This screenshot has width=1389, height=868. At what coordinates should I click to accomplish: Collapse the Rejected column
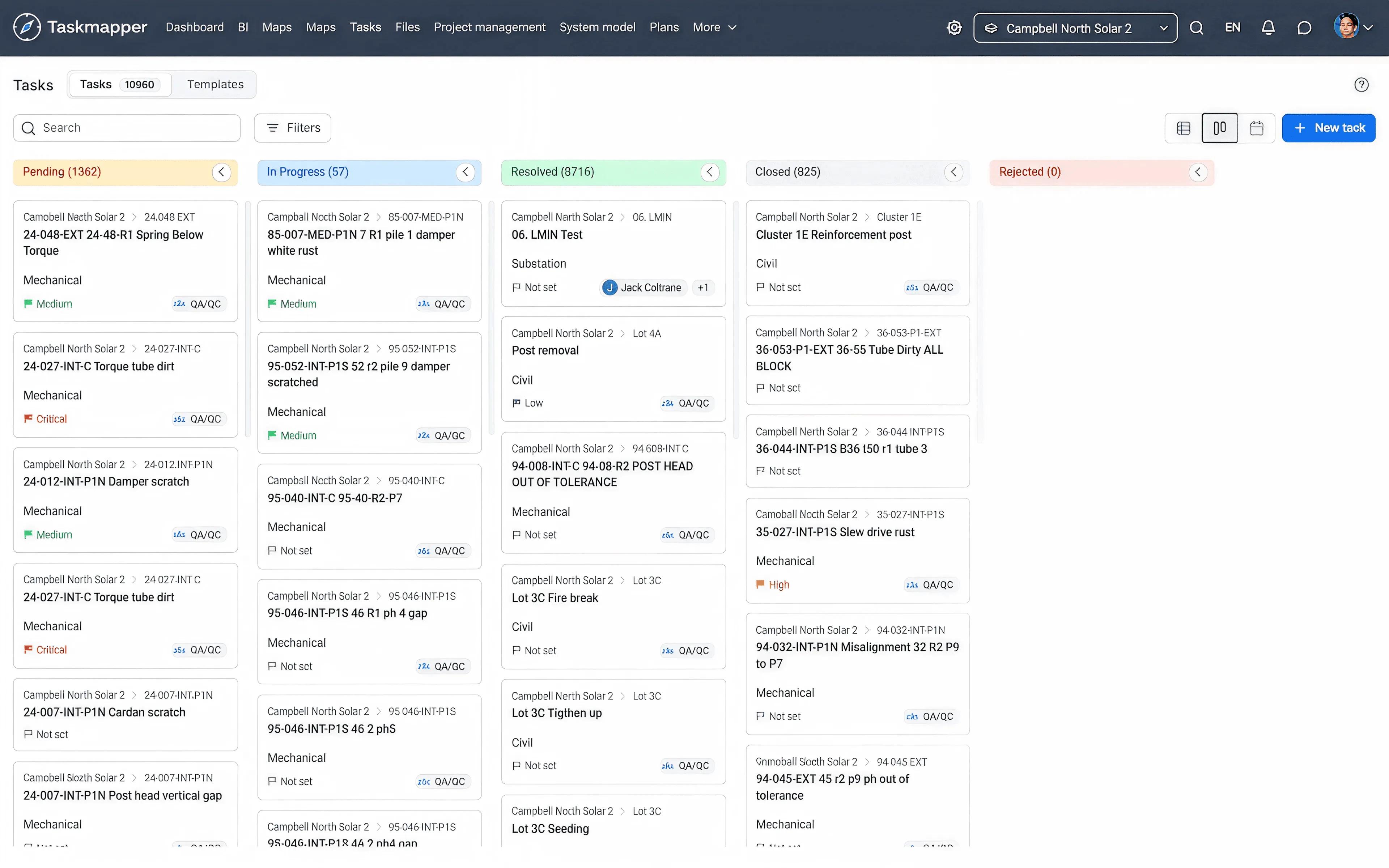1198,172
